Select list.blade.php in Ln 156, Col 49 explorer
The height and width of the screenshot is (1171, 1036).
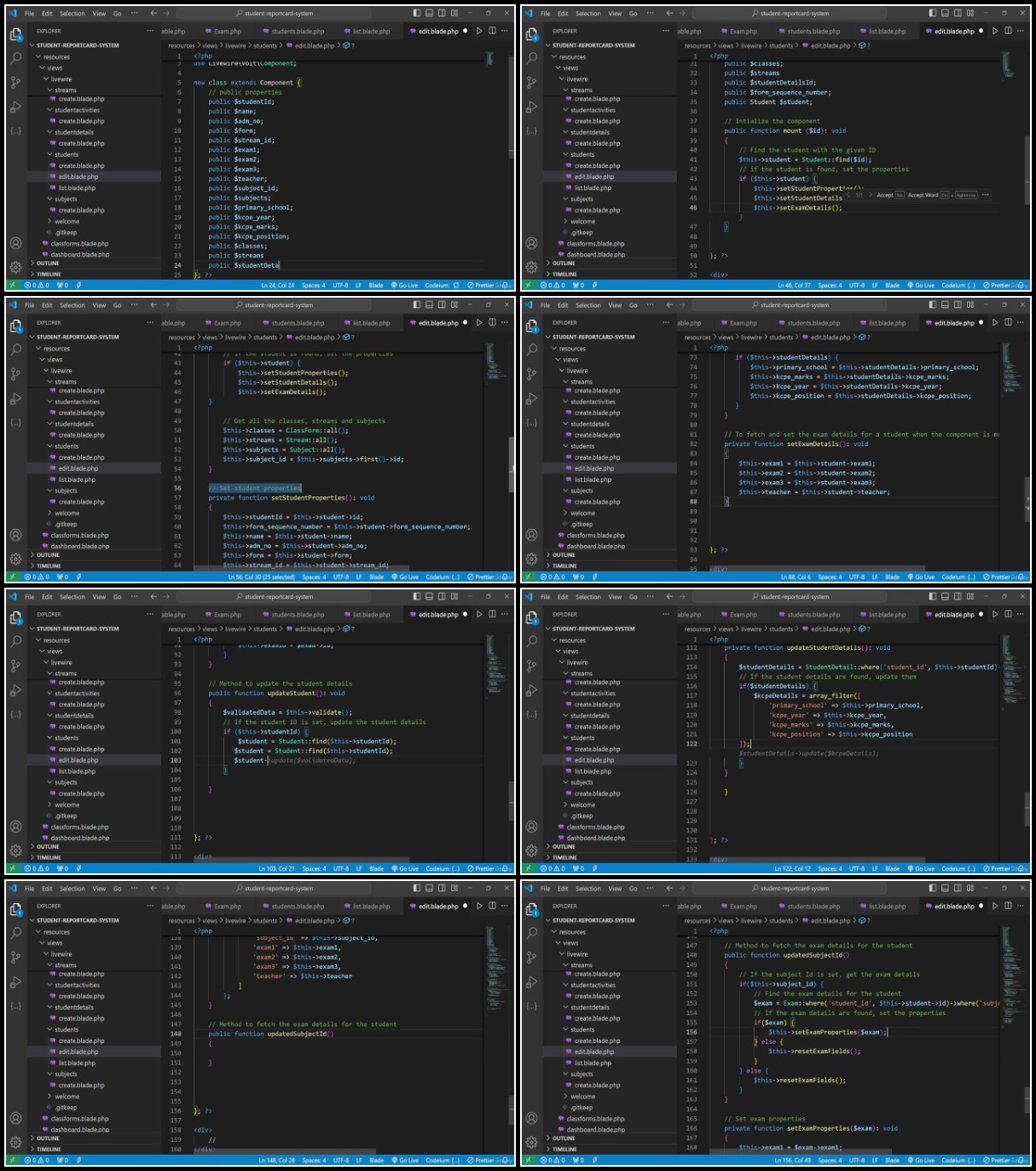click(593, 1063)
